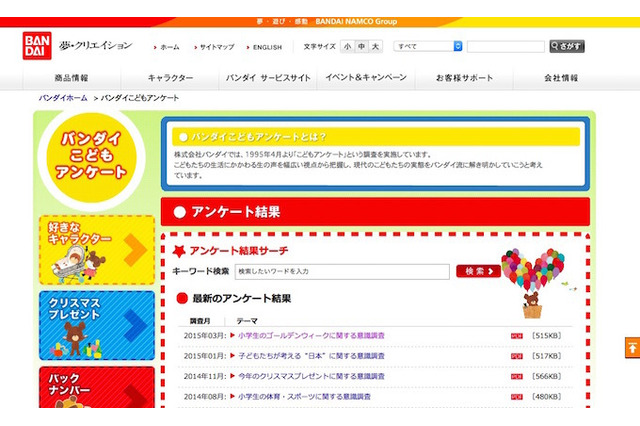Click PDF icon for 2014年11月 survey
This screenshot has width=640, height=426.
(516, 377)
